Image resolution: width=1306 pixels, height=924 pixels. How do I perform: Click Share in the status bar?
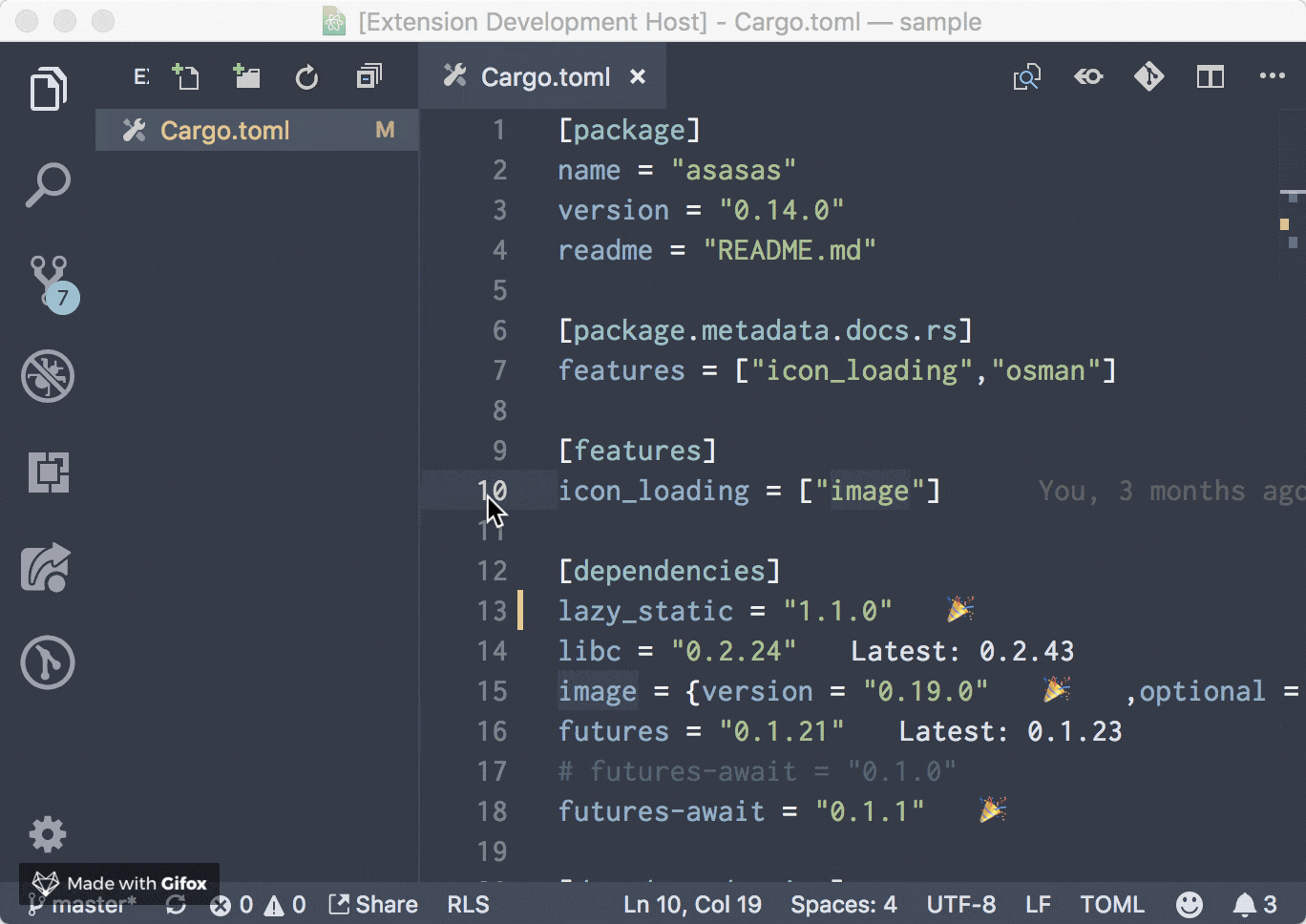(x=373, y=904)
